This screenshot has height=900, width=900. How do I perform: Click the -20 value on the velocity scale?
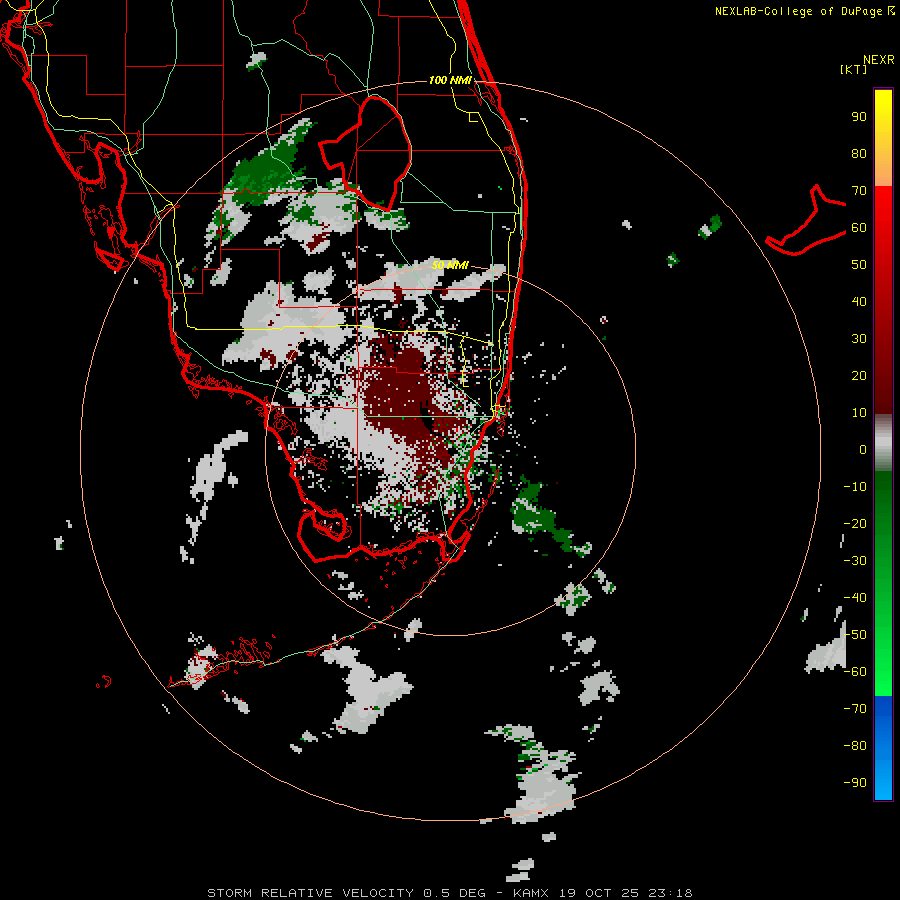[855, 524]
